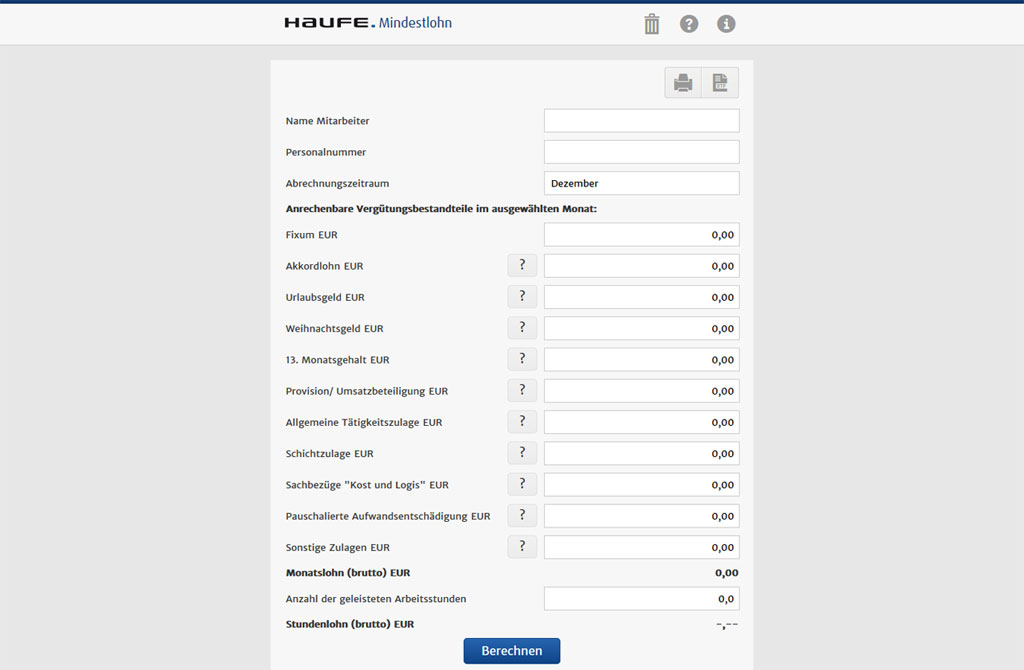Open help for Sachbezüge Kost und Logis
Viewport: 1024px width, 670px height.
pyautogui.click(x=522, y=485)
